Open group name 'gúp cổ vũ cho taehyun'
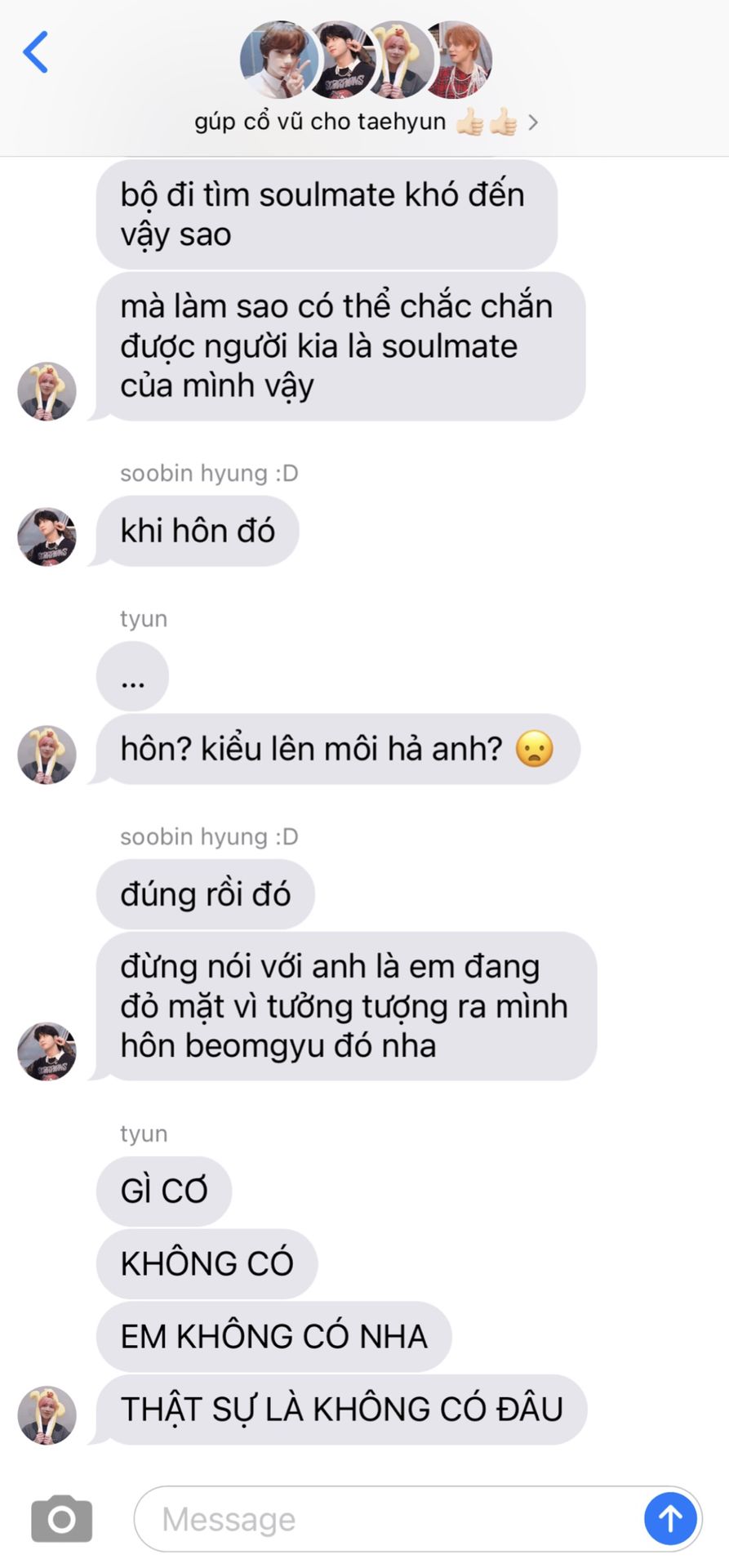 320,122
